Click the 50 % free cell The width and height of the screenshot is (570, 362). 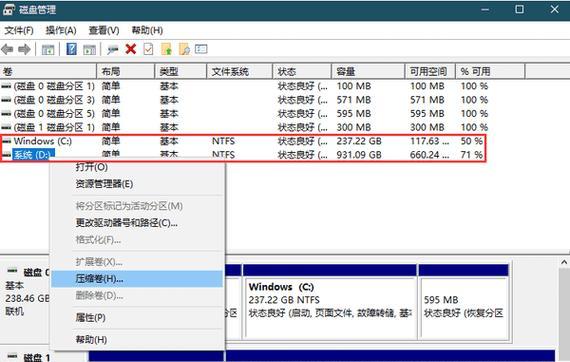(472, 141)
